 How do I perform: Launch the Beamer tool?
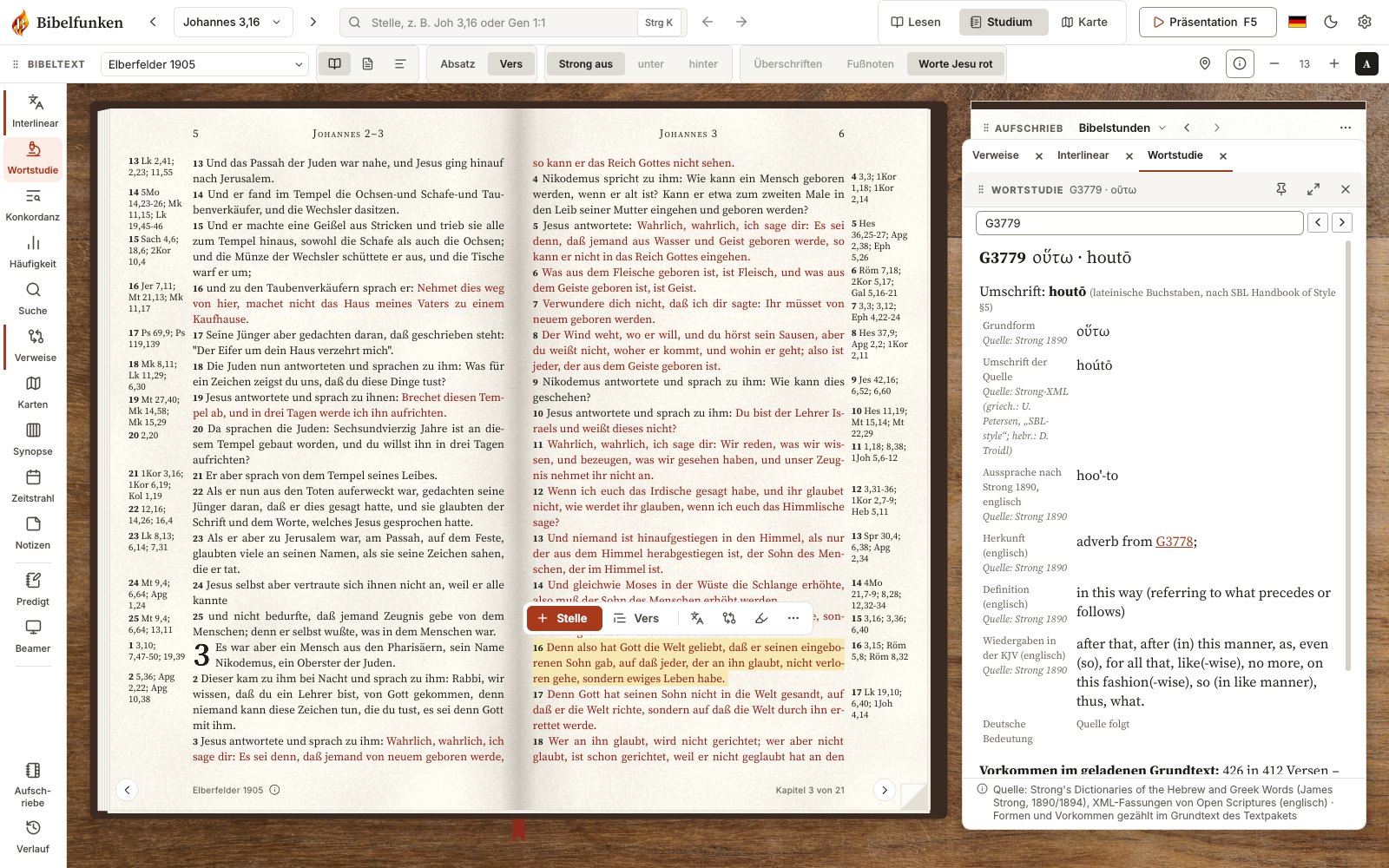(33, 636)
